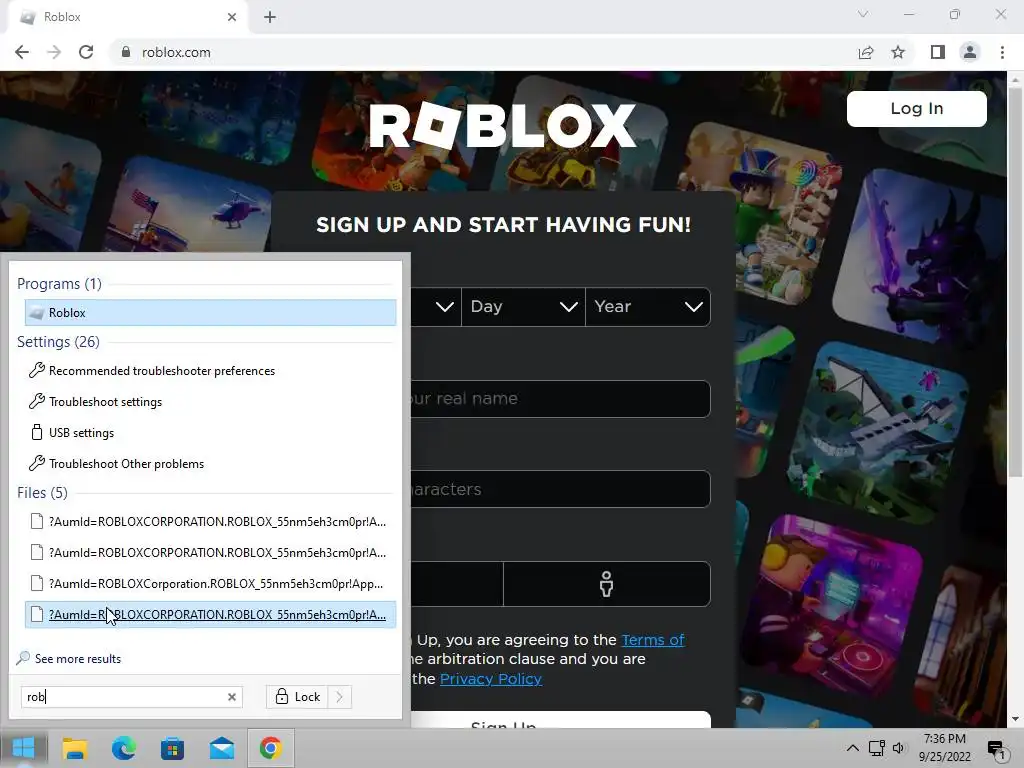This screenshot has width=1024, height=768.
Task: Open the Terms of Use link
Action: pyautogui.click(x=653, y=640)
